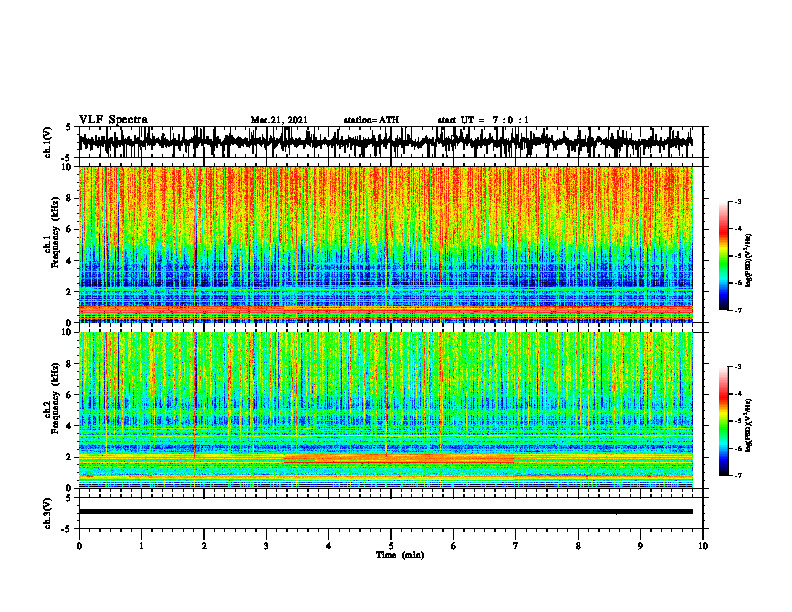The image size is (792, 612).
Task: Click time tick label '0' on x-axis
Action: tap(79, 546)
